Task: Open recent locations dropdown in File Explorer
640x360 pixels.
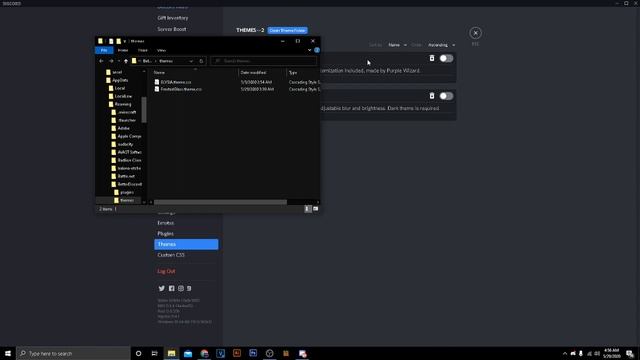Action: pyautogui.click(x=119, y=61)
